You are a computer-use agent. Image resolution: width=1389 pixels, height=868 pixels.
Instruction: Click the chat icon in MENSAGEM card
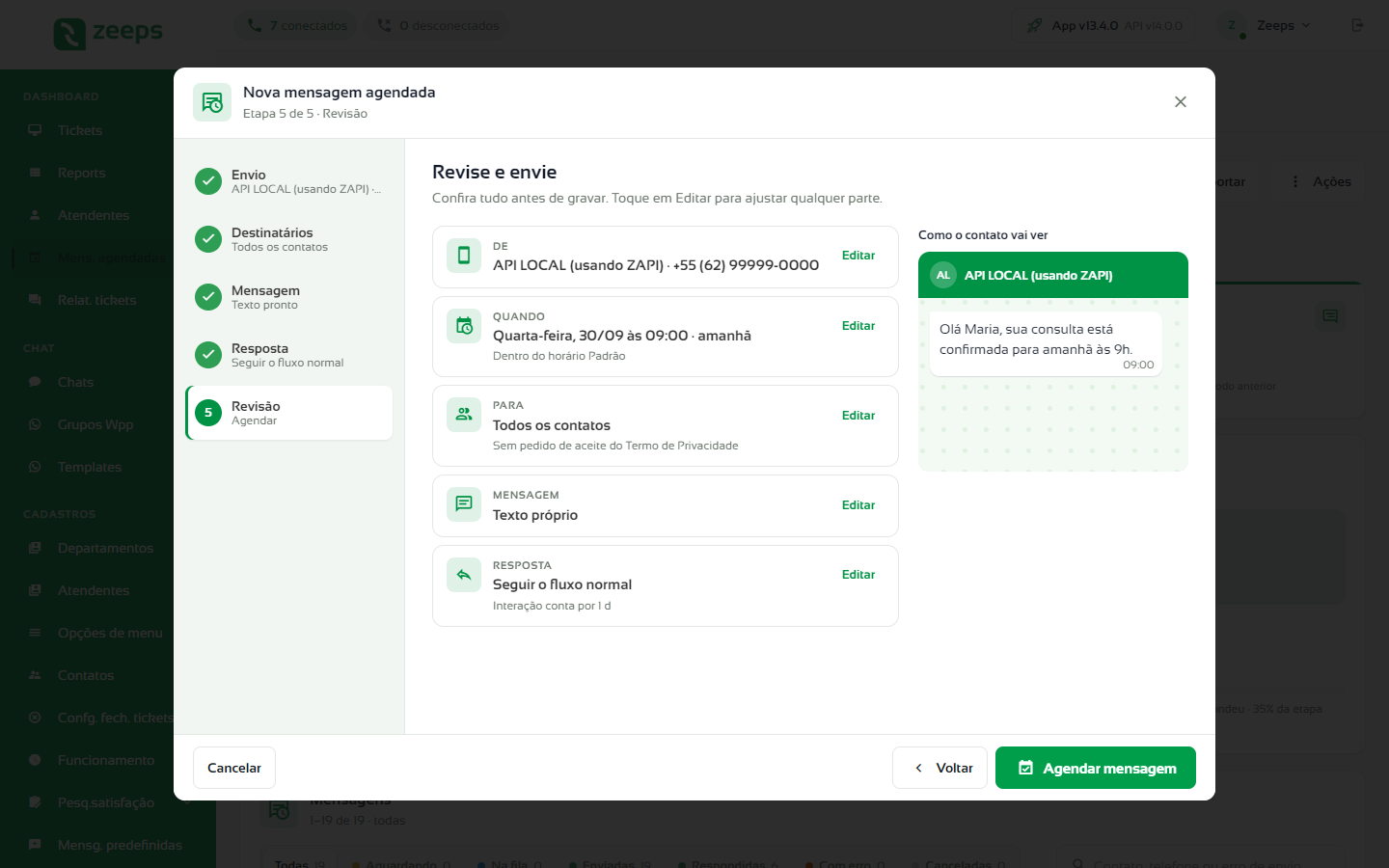click(x=464, y=504)
